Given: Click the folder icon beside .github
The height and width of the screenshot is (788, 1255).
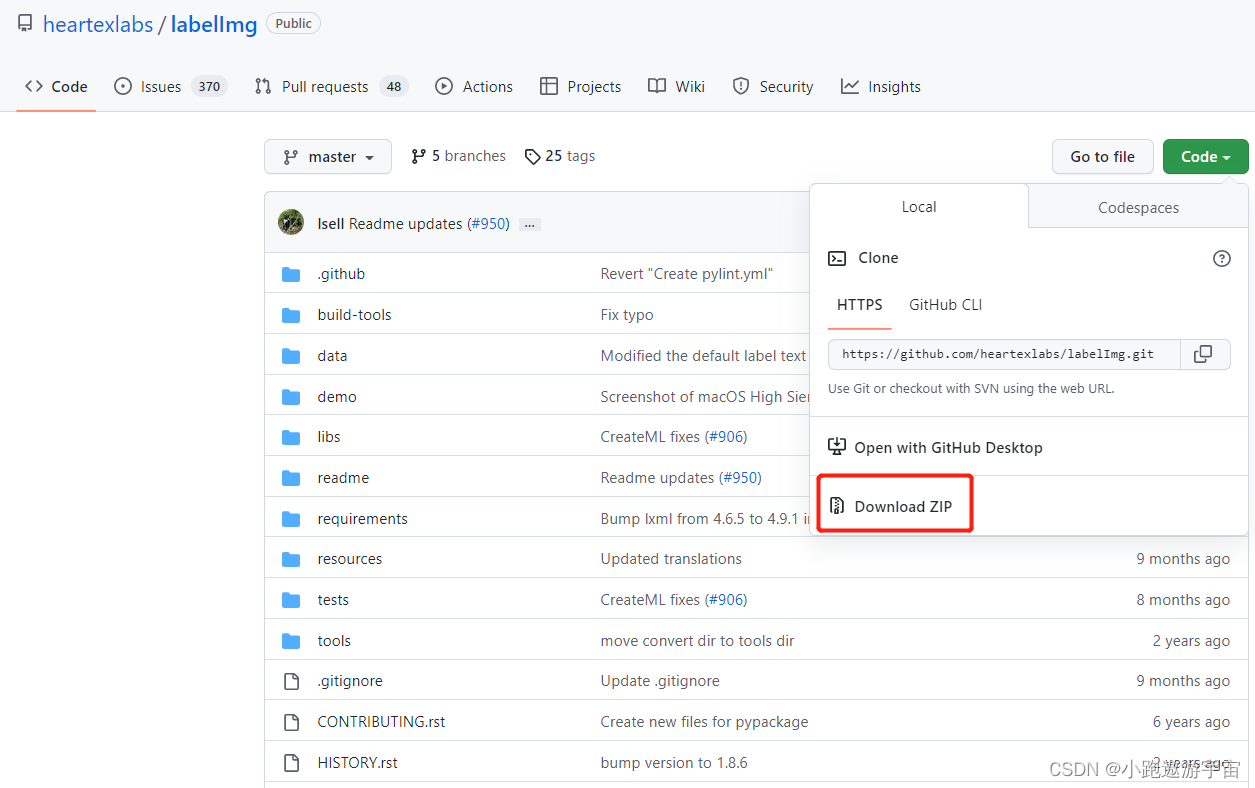Looking at the screenshot, I should [x=291, y=274].
